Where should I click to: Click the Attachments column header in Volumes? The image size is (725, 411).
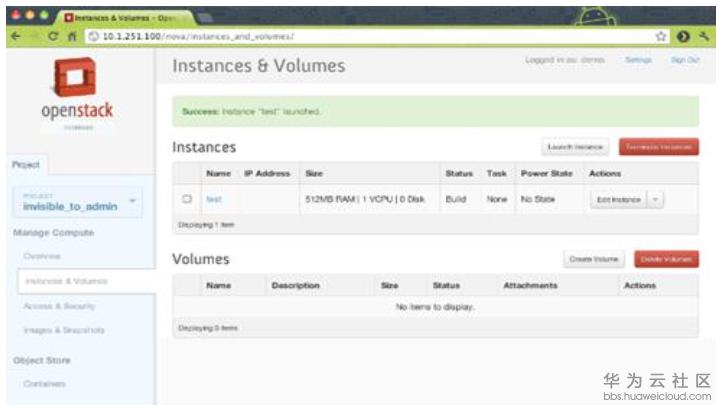[x=530, y=285]
